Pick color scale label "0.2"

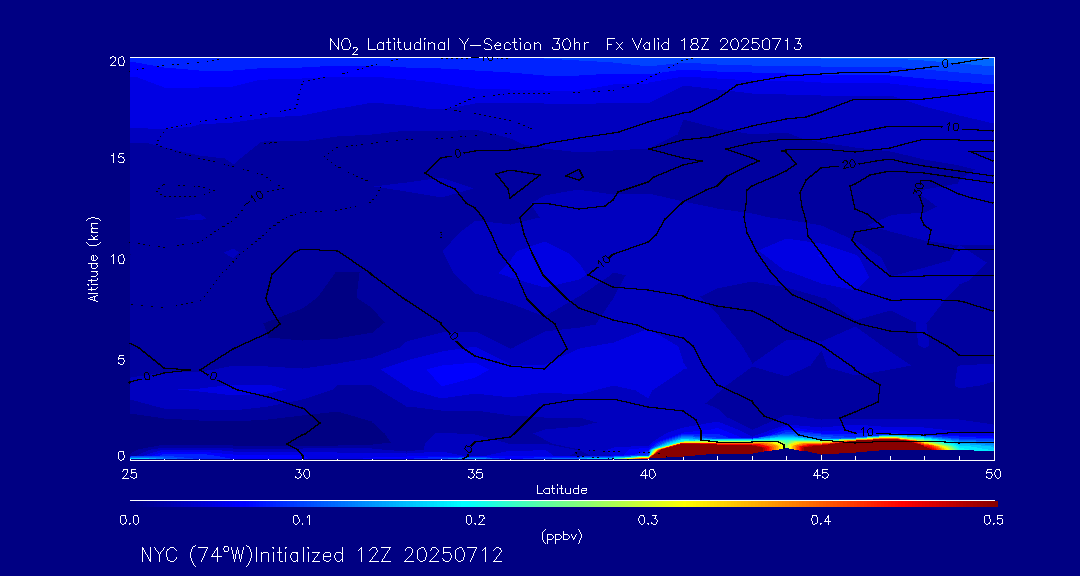tap(475, 521)
